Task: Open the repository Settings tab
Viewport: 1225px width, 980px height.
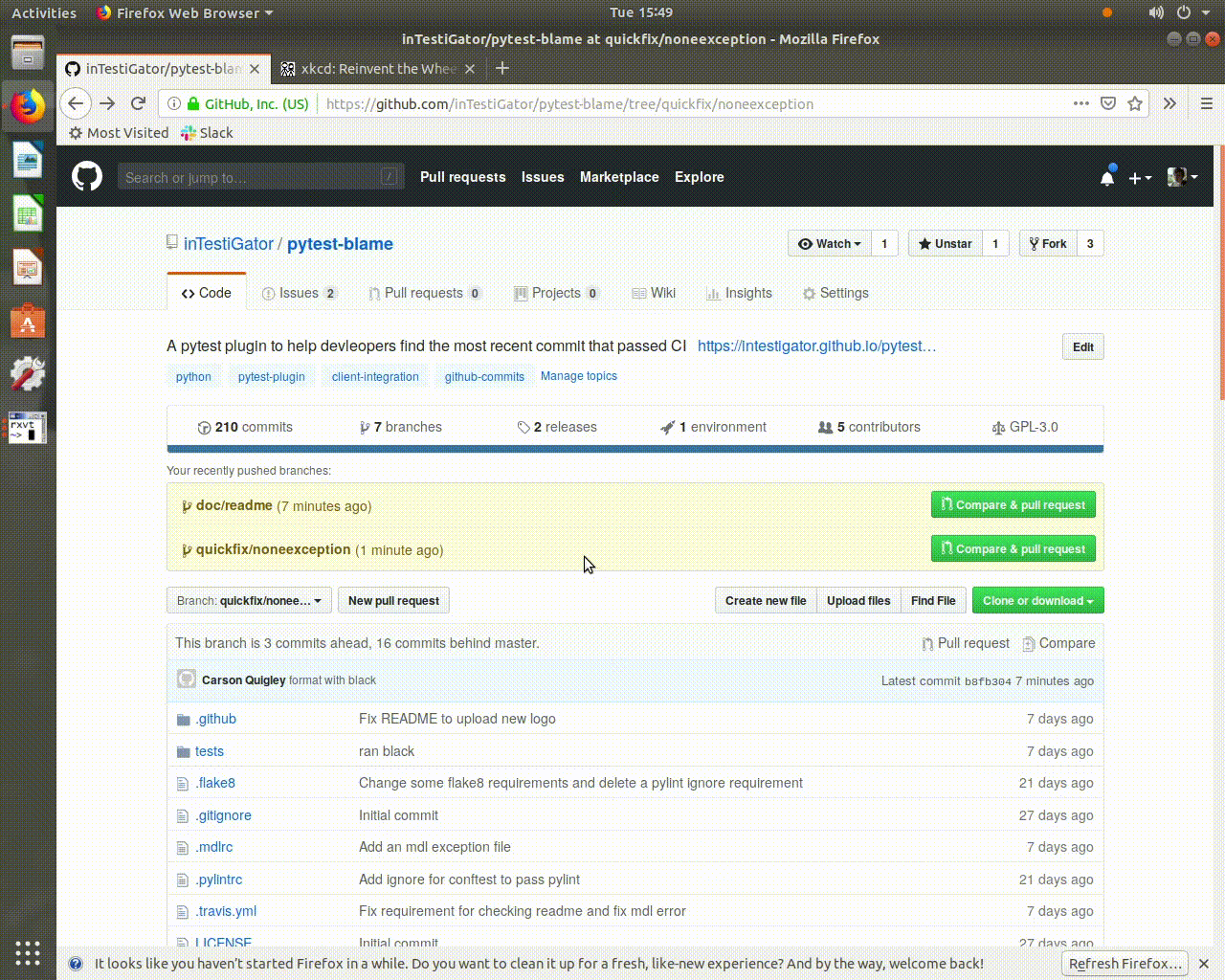Action: (x=835, y=293)
